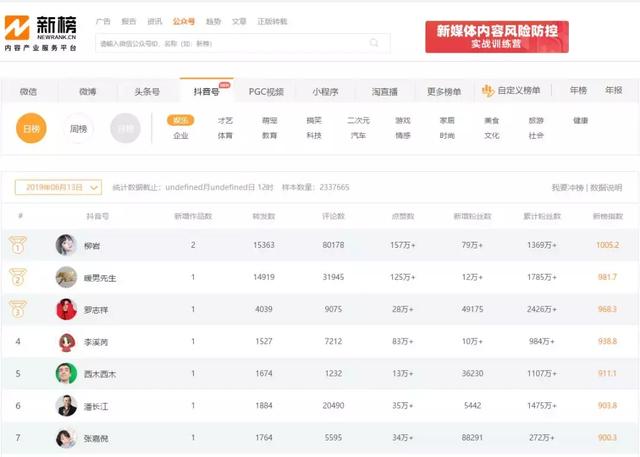Click the gold rank 1 medal icon
Viewport: 640px width, 457px height.
click(x=18, y=245)
